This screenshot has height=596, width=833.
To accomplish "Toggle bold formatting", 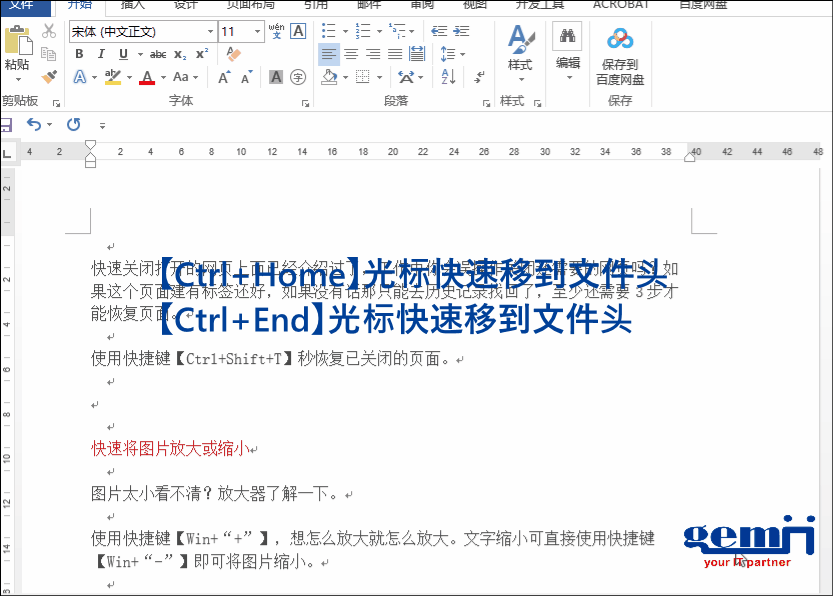I will click(80, 53).
